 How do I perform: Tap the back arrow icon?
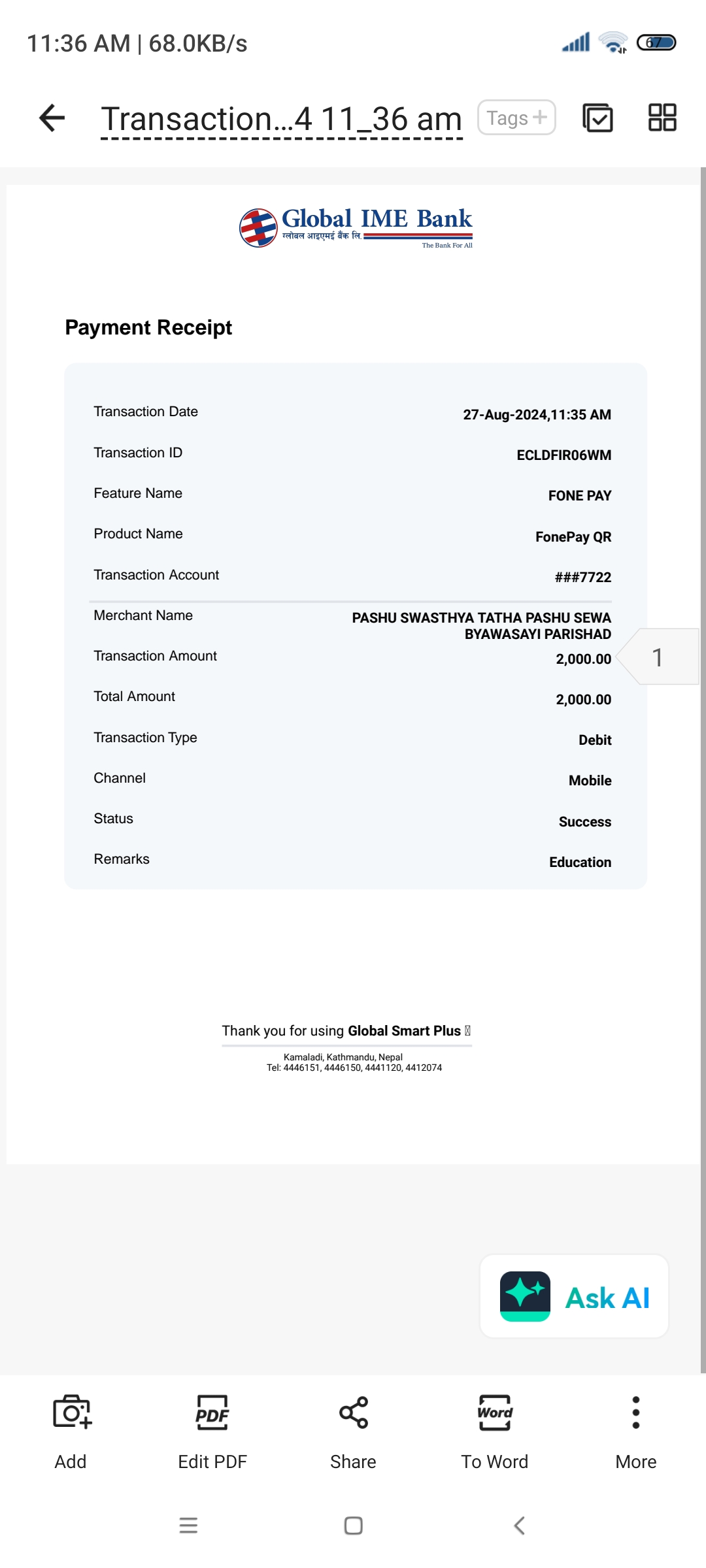(x=52, y=118)
